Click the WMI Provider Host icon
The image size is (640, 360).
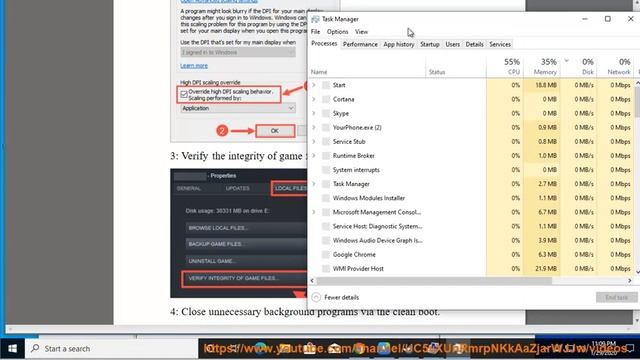pos(326,269)
